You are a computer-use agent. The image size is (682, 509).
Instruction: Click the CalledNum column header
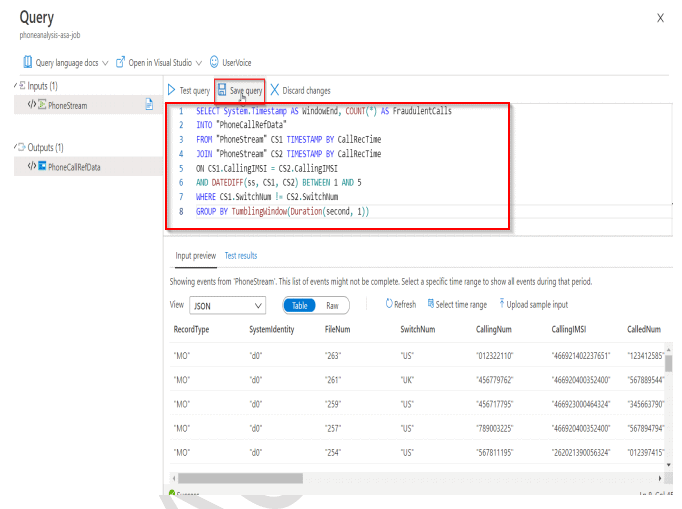coord(644,329)
